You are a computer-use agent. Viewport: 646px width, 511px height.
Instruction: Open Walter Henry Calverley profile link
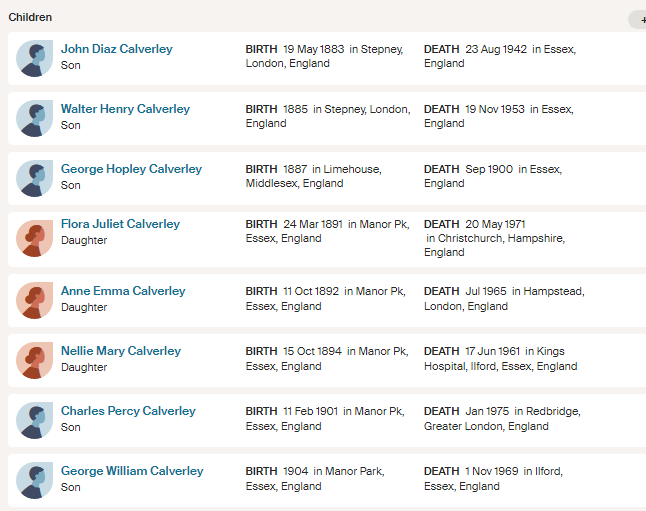click(125, 109)
